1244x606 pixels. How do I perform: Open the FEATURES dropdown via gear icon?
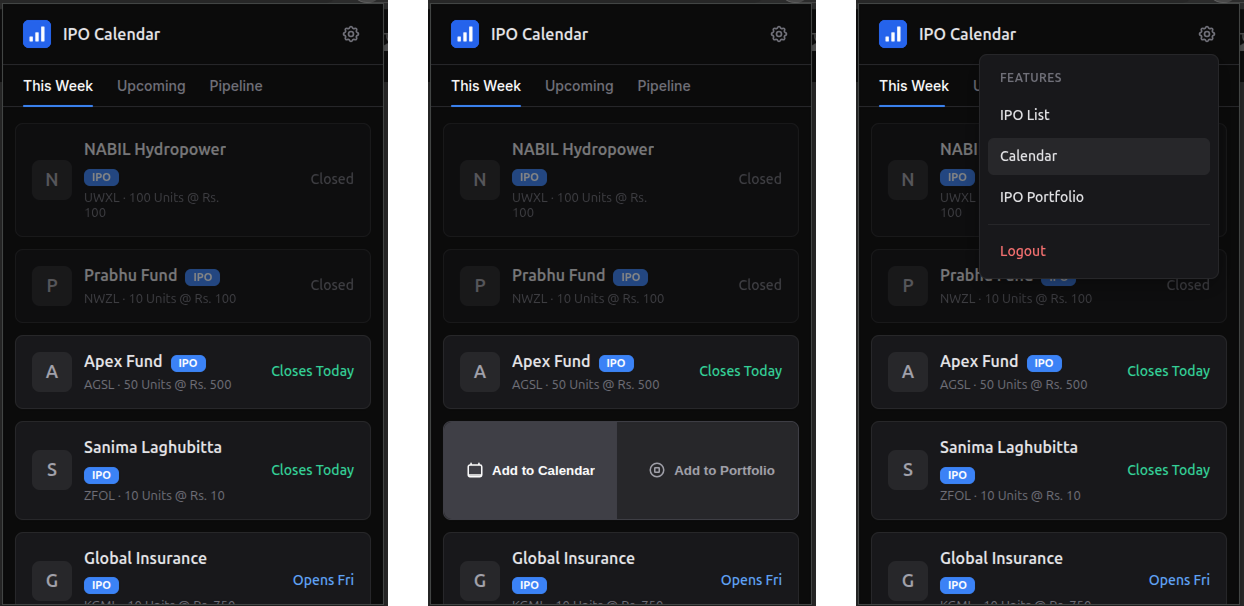click(x=1207, y=33)
